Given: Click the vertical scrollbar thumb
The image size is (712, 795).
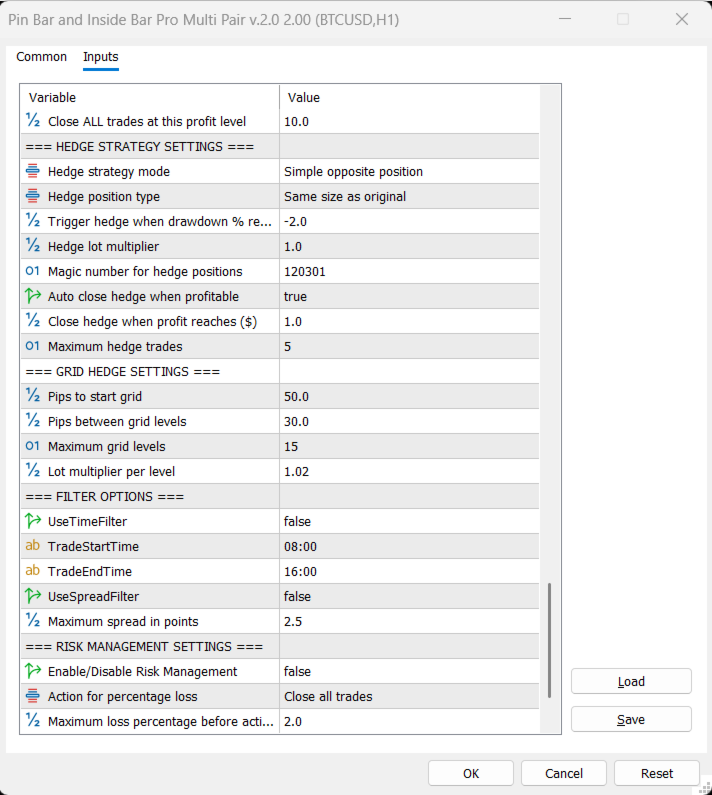Looking at the screenshot, I should [x=550, y=640].
